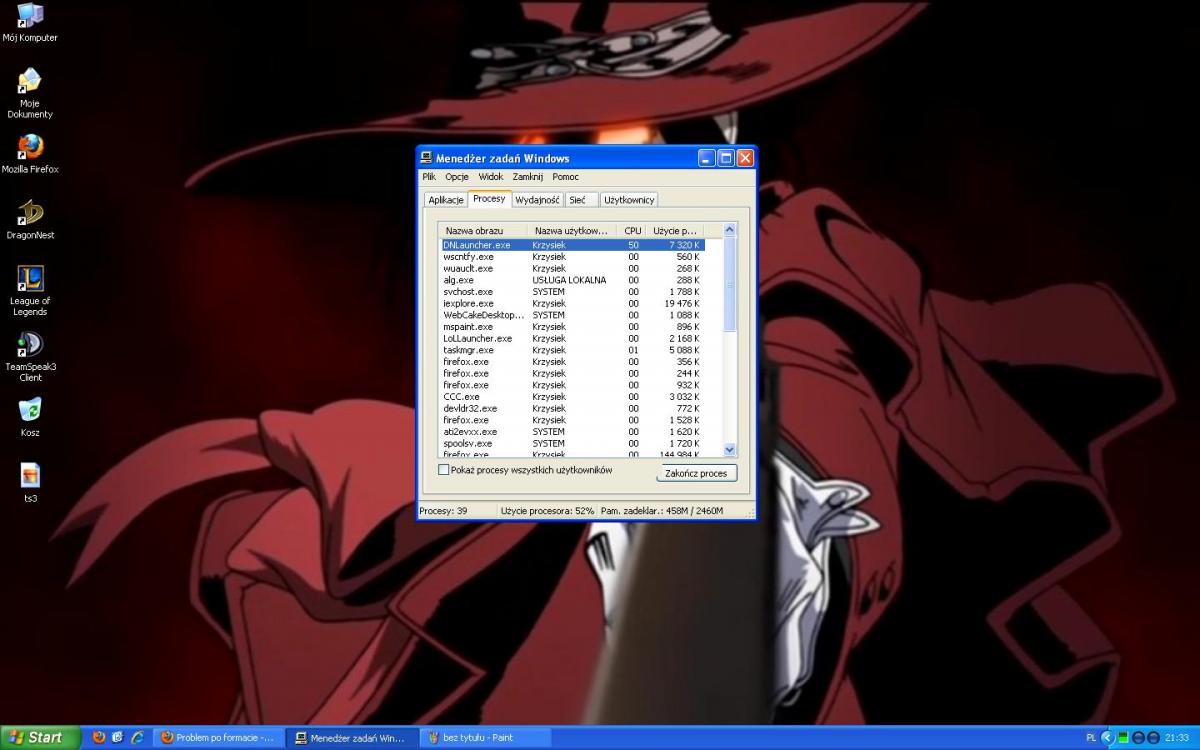
Task: Select the WebCakeDesktop process
Action: coord(572,315)
